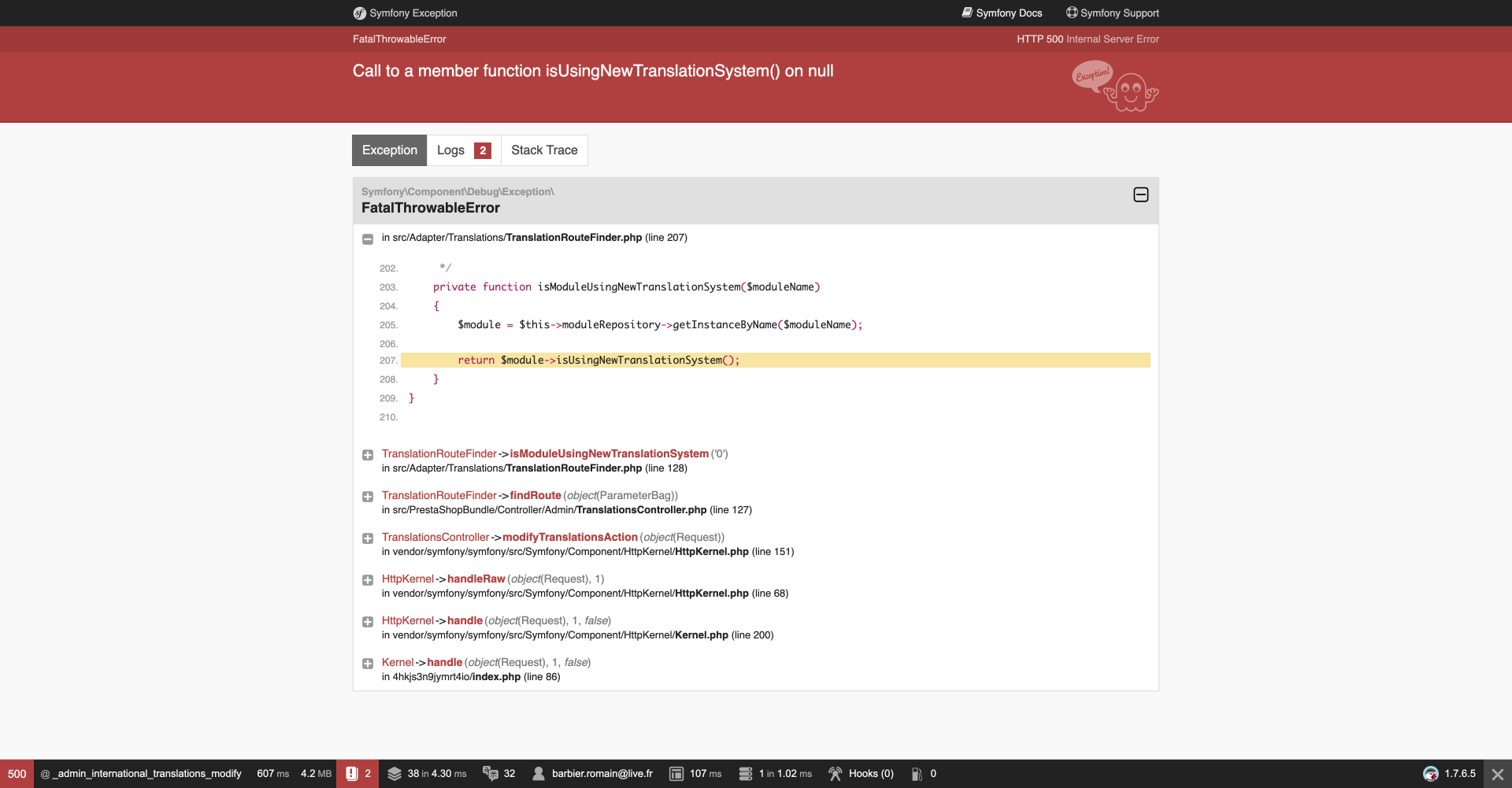Image resolution: width=1512 pixels, height=788 pixels.
Task: Open the Symfony Support link
Action: click(1112, 13)
